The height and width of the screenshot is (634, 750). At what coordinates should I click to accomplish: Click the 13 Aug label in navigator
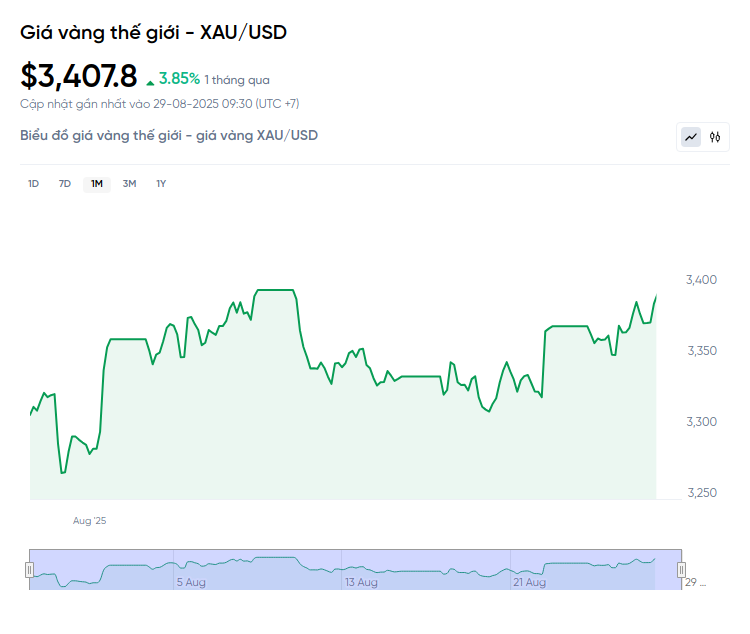[361, 582]
